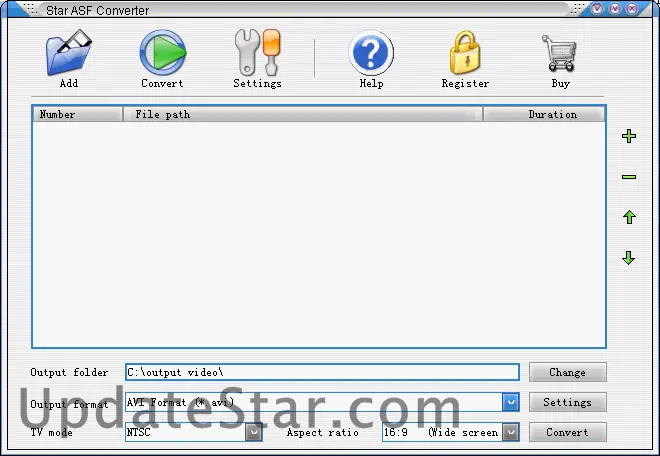Open Buy with the shopping cart icon
The height and width of the screenshot is (456, 660).
[560, 53]
